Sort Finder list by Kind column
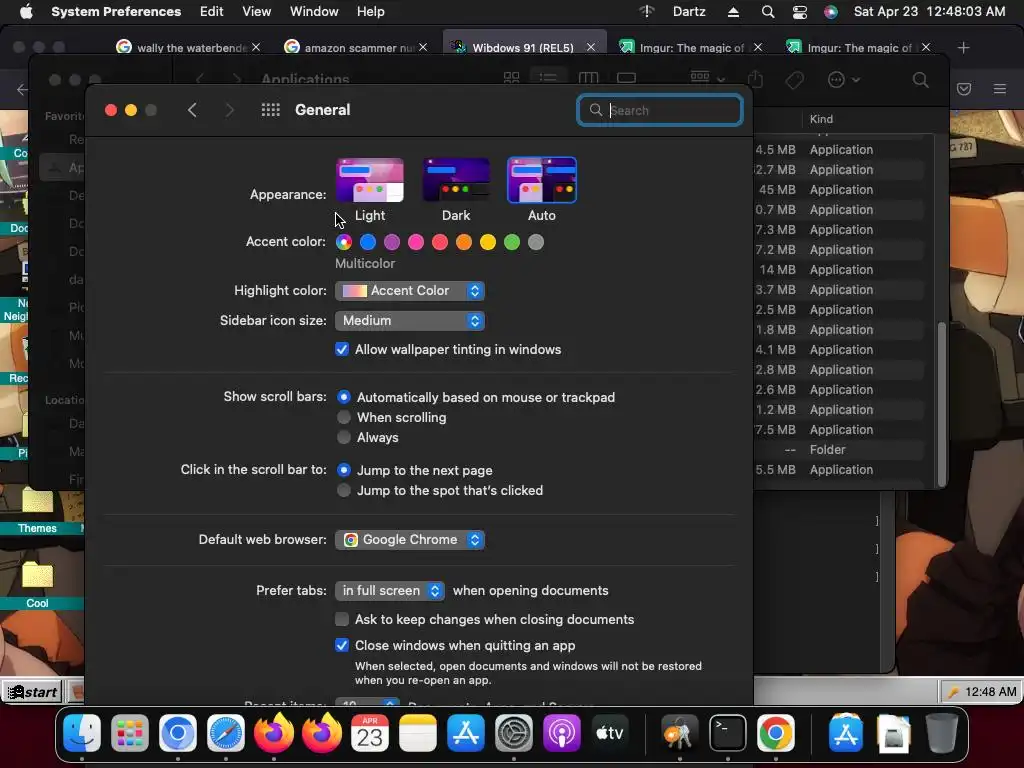Viewport: 1024px width, 768px height. (x=821, y=119)
